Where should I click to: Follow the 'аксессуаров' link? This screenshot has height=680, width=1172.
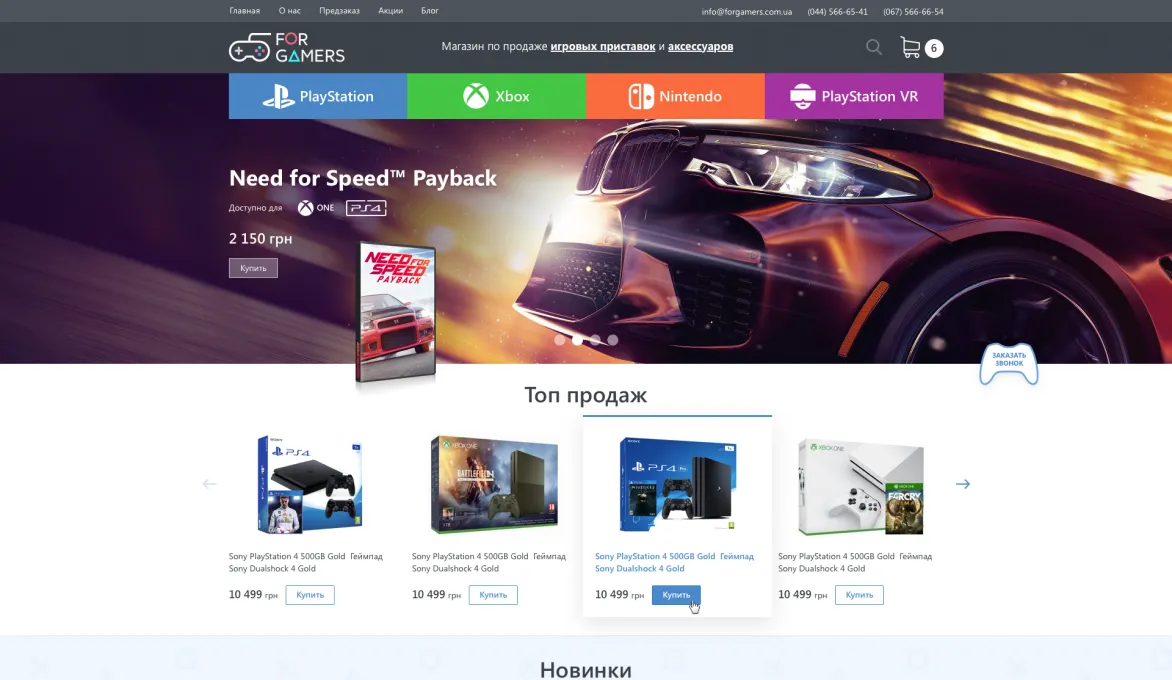(700, 46)
